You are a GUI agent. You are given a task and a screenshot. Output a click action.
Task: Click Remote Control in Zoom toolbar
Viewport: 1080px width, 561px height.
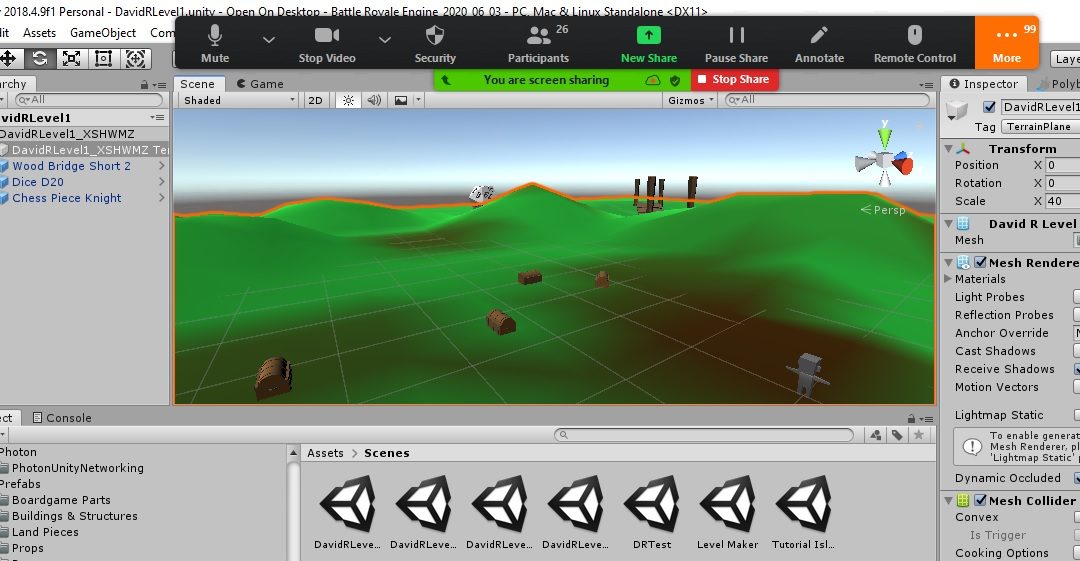tap(915, 44)
